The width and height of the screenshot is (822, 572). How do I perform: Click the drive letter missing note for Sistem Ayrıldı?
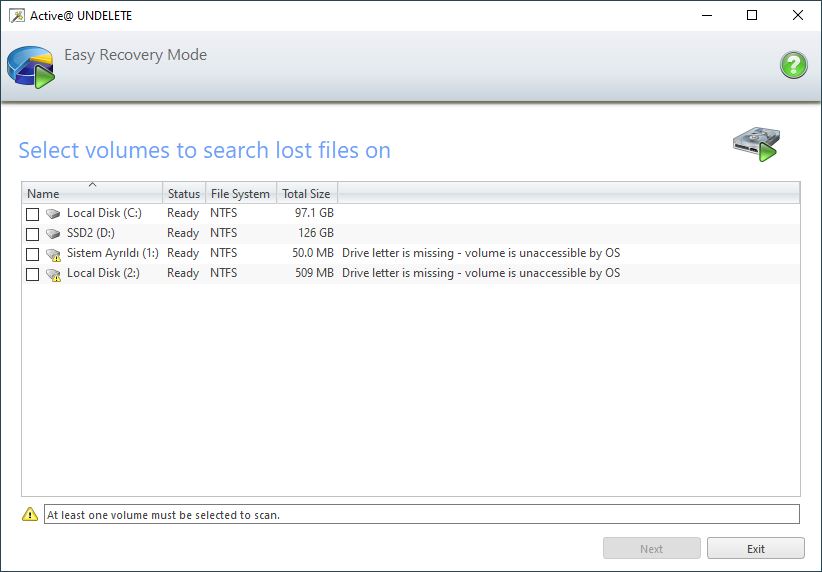[x=481, y=253]
